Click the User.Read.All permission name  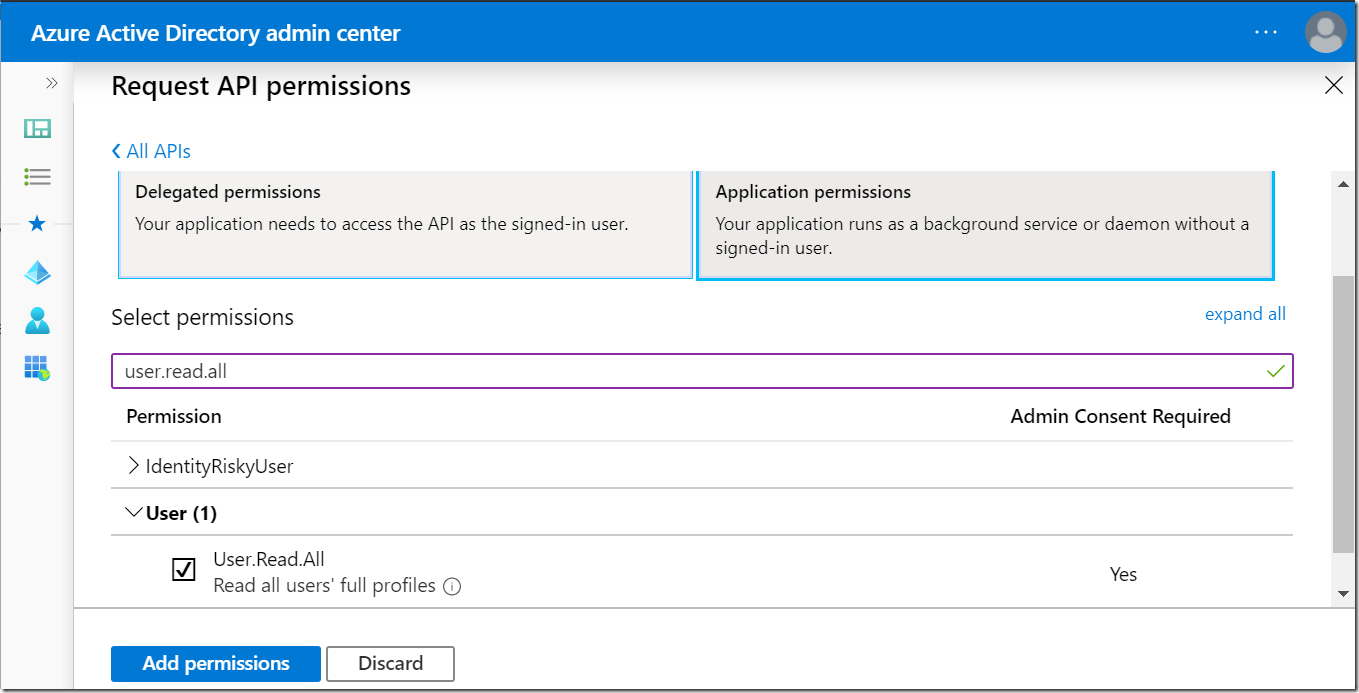269,560
